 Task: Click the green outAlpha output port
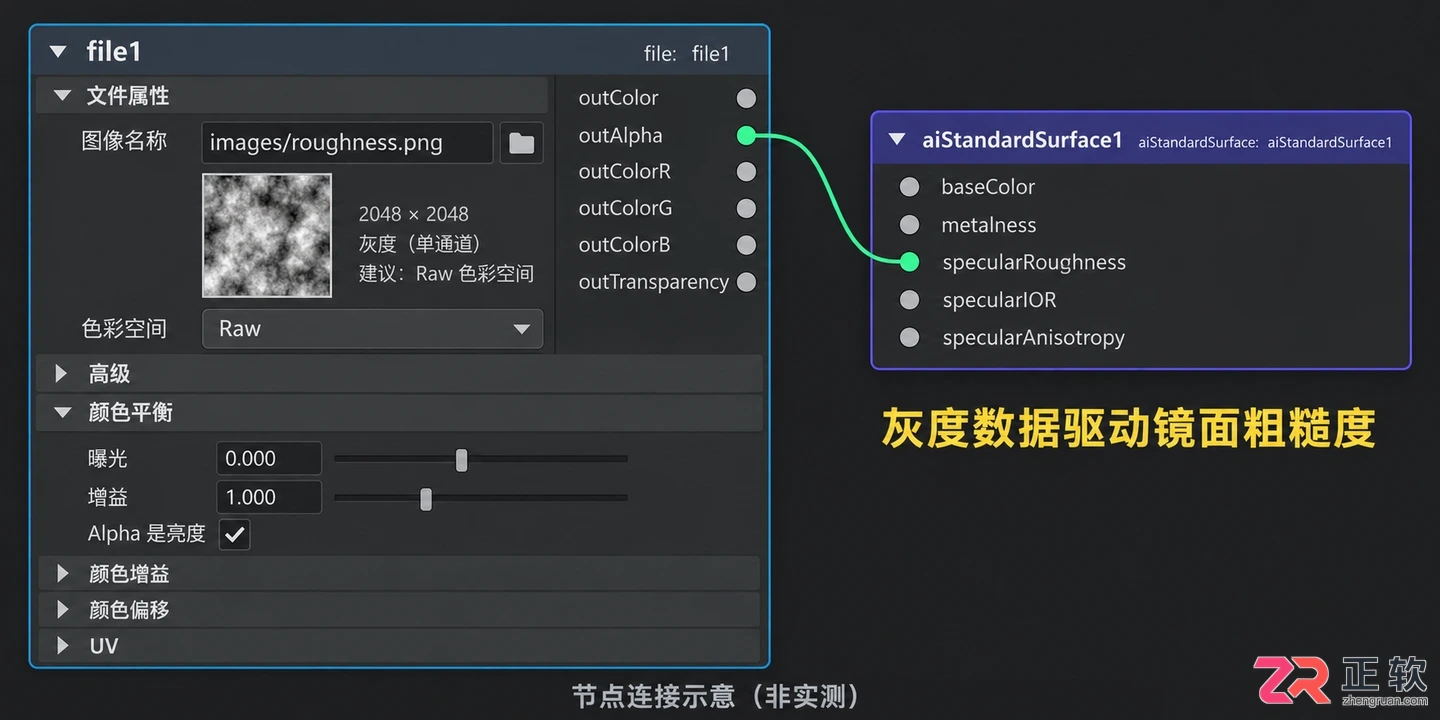746,135
